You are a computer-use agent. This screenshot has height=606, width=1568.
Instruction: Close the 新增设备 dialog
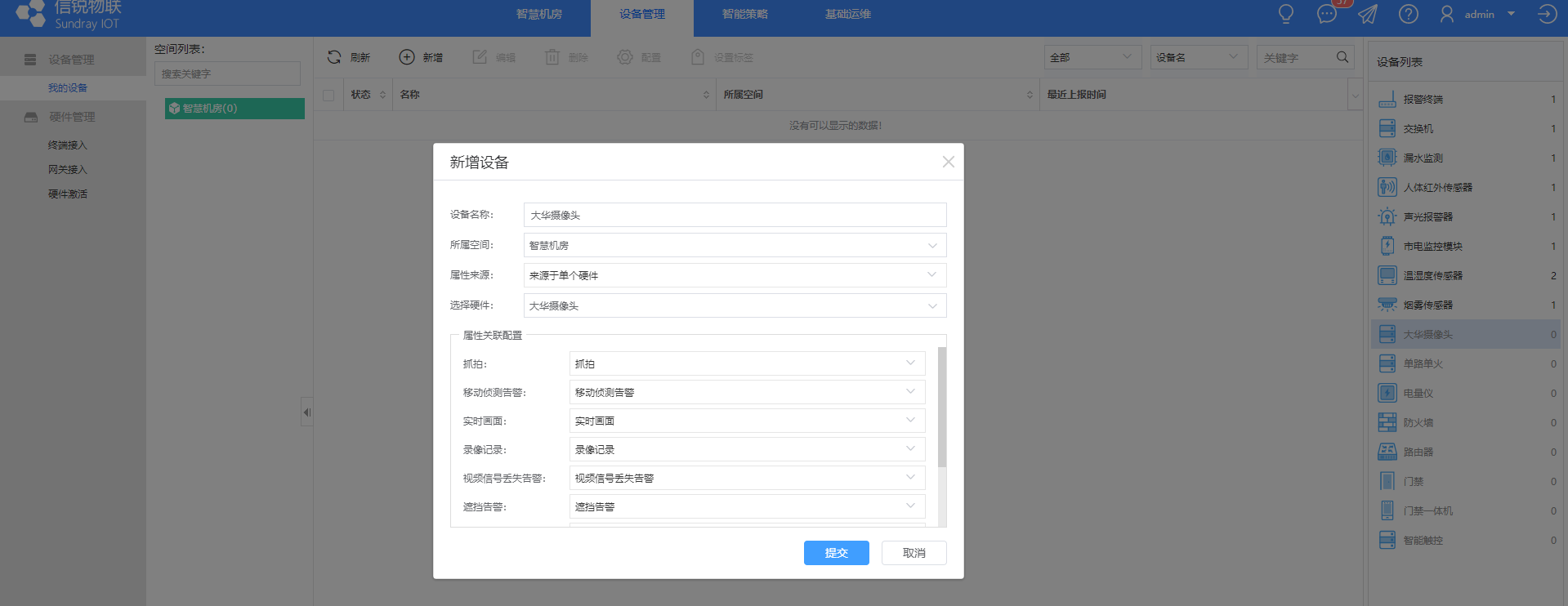pyautogui.click(x=948, y=162)
